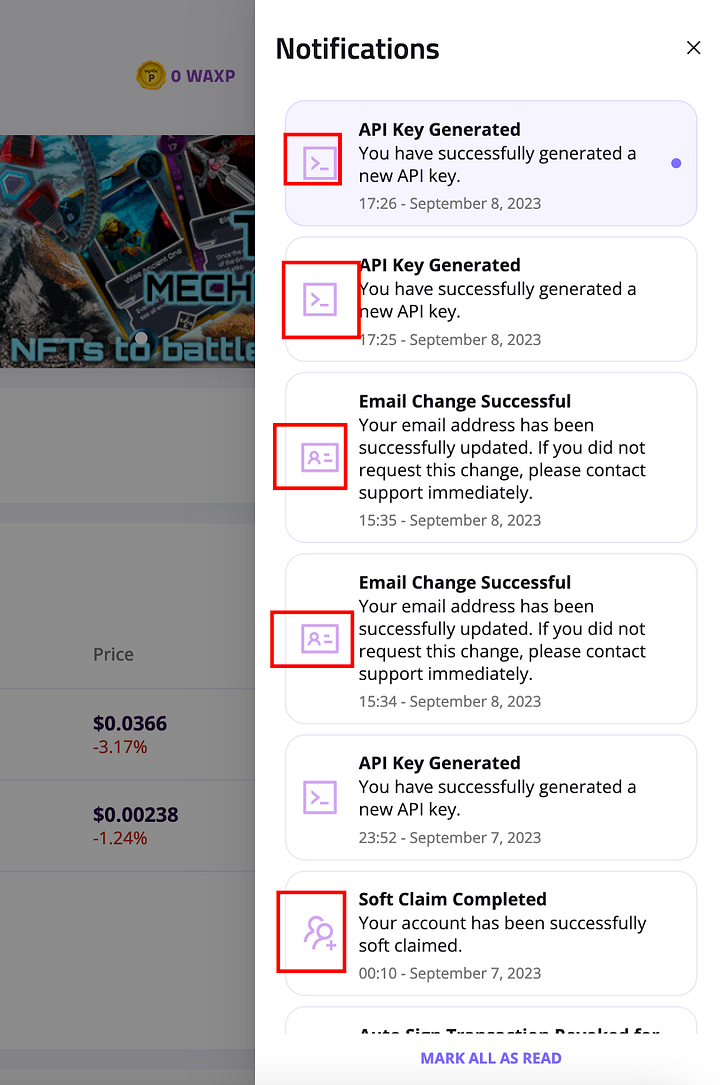Click the Soft Claim user-plus icon
The width and height of the screenshot is (720, 1085).
pos(320,933)
